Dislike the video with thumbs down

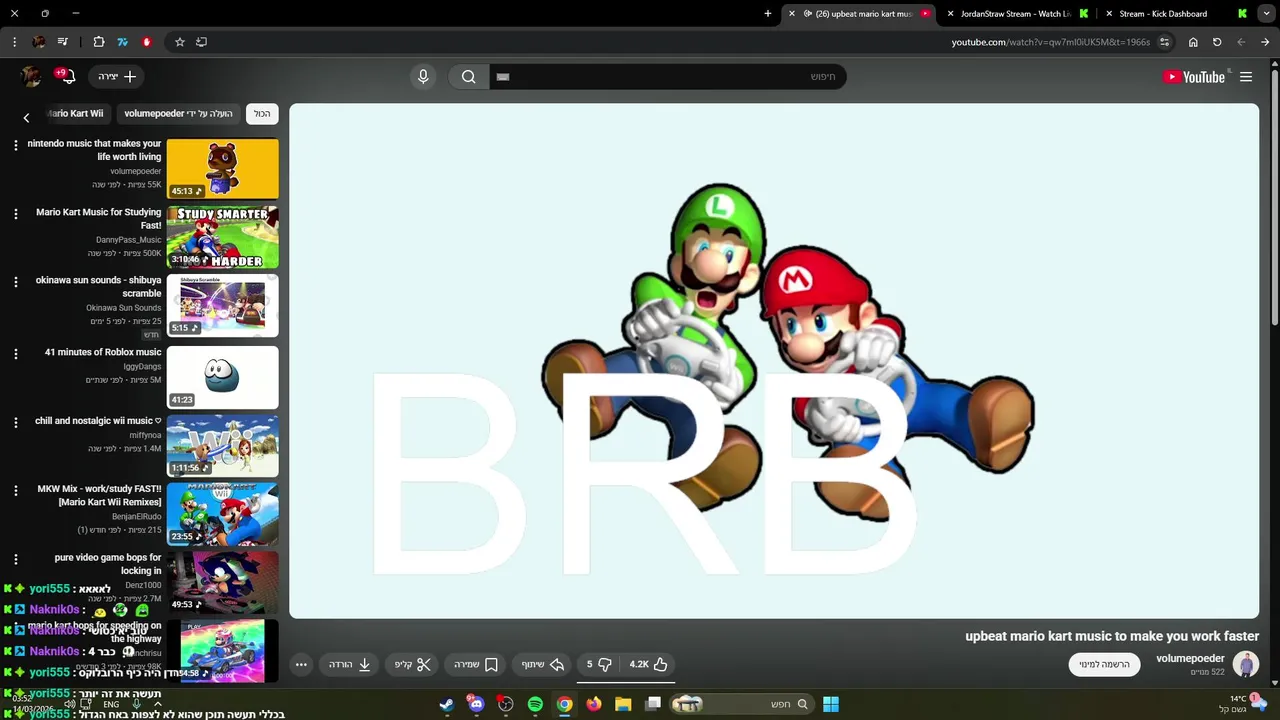(599, 664)
